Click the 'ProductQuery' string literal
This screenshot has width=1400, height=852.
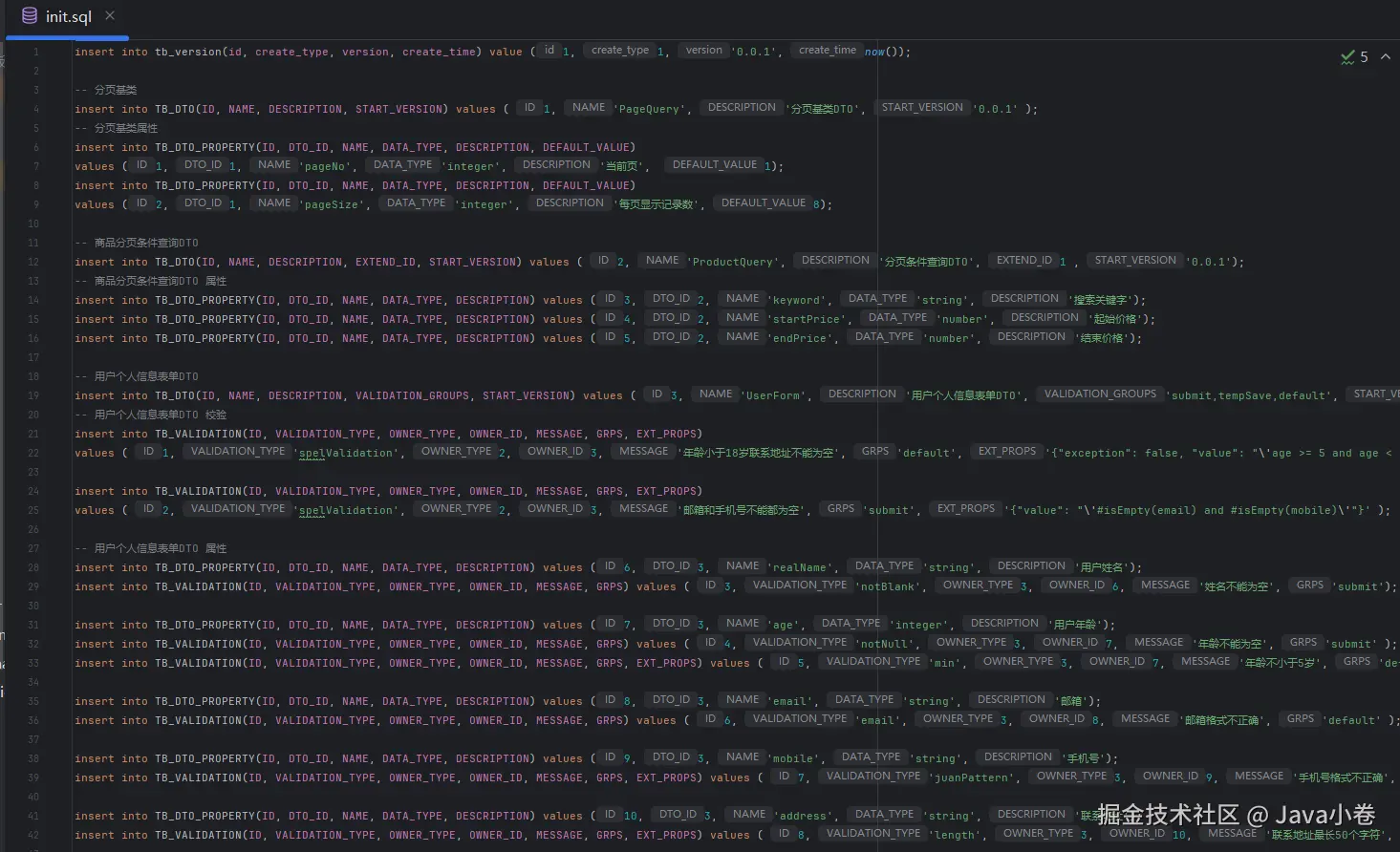click(733, 262)
